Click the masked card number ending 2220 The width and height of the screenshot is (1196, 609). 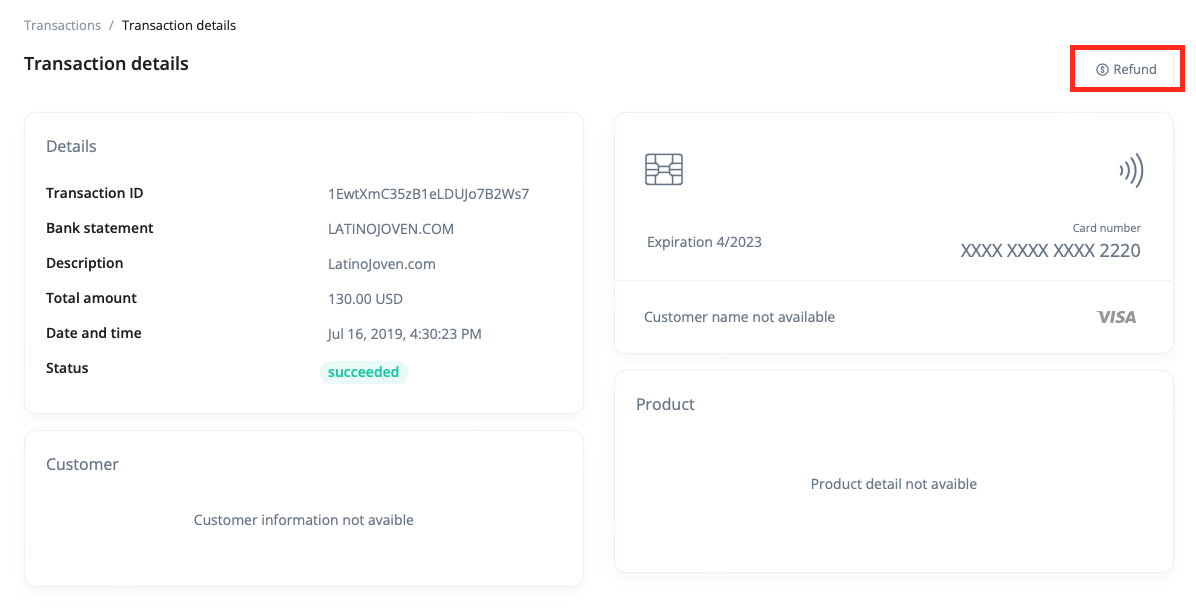(1050, 251)
